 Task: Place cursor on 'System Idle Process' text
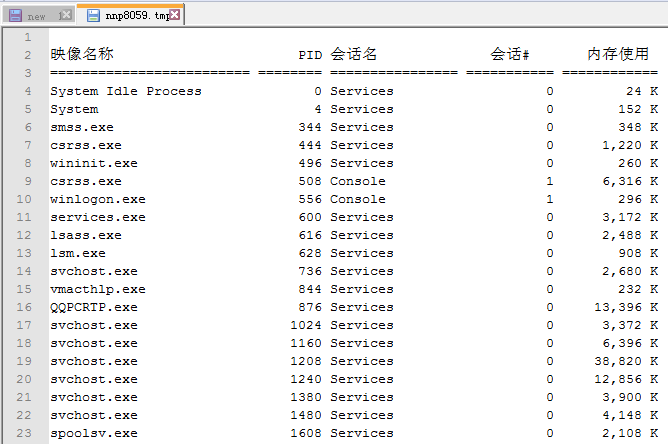pos(125,91)
